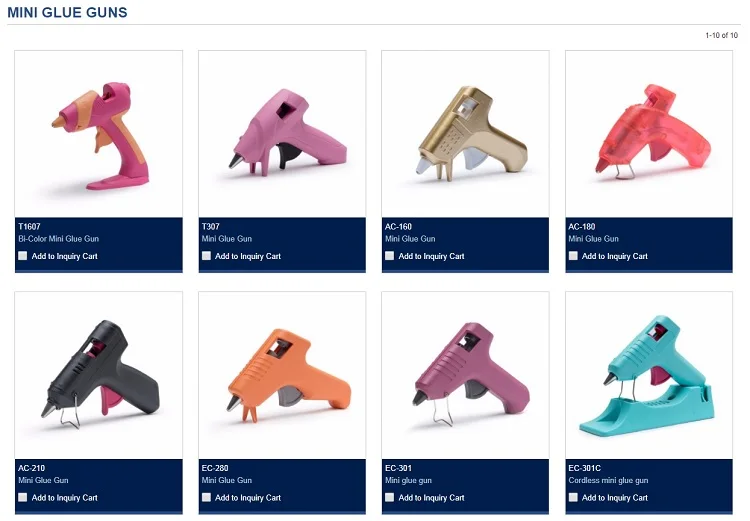The height and width of the screenshot is (521, 750).
Task: View the teal EC-301C cordless glue gun
Action: [x=649, y=376]
